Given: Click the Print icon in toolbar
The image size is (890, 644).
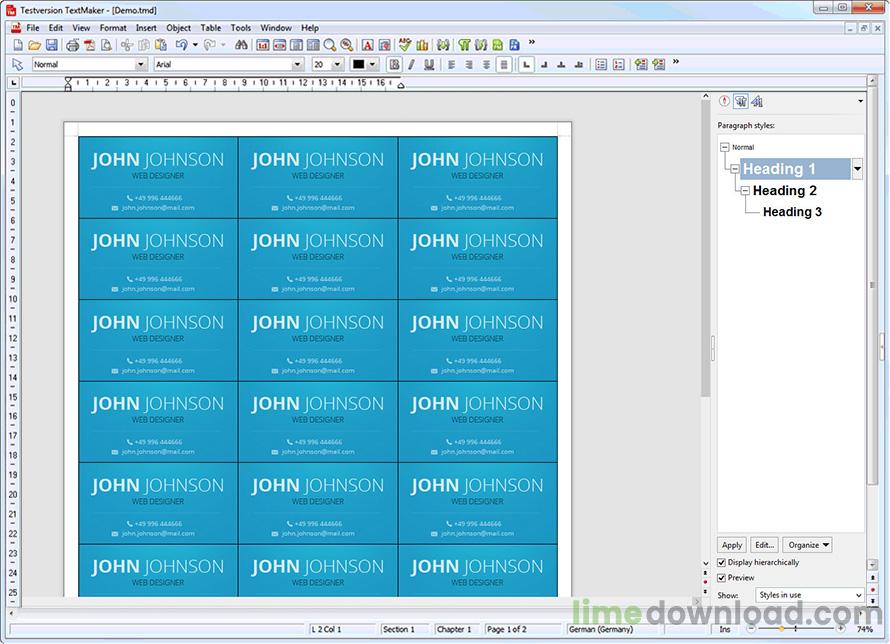Looking at the screenshot, I should (72, 45).
